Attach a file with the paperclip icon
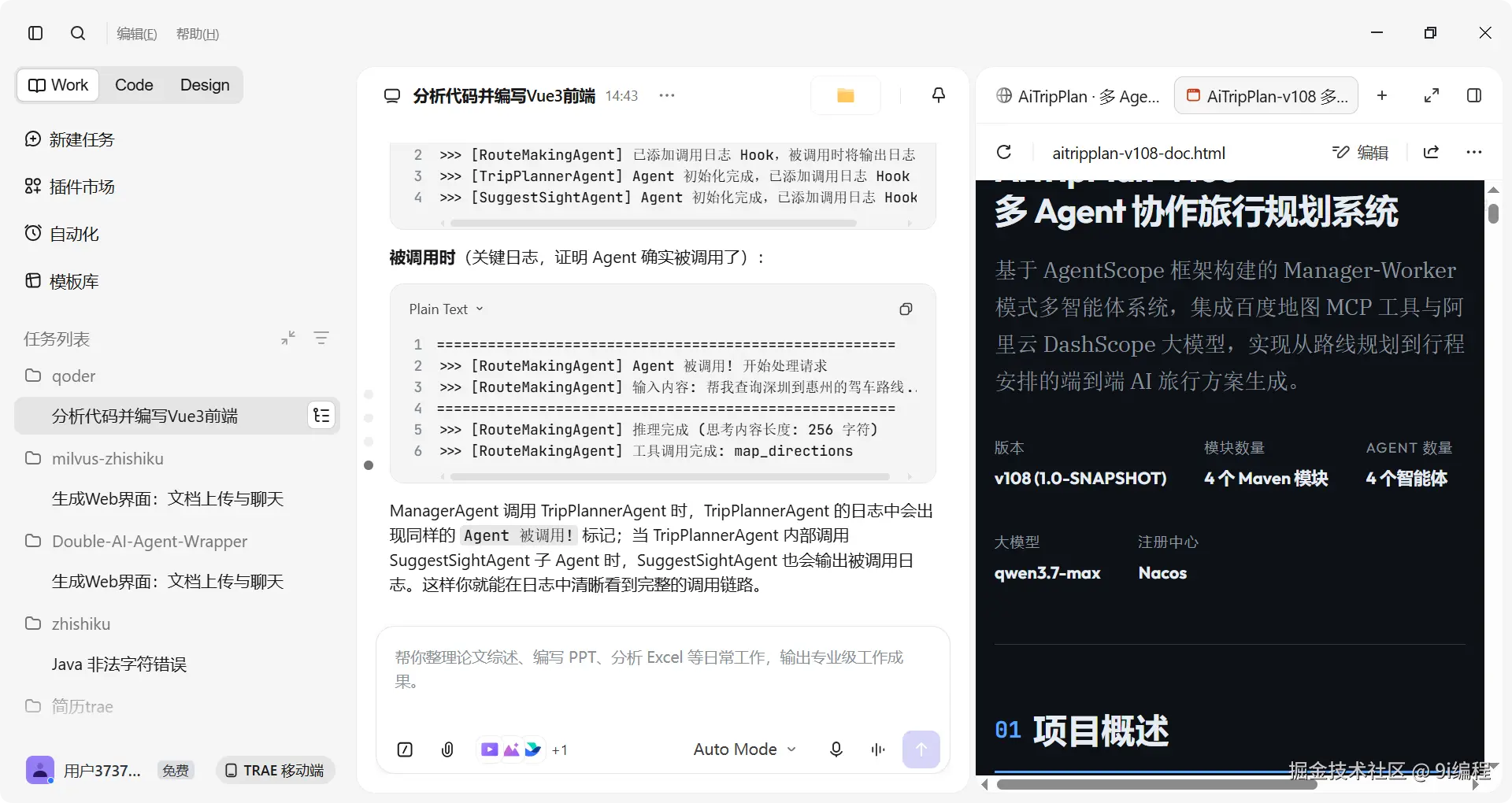 (447, 749)
